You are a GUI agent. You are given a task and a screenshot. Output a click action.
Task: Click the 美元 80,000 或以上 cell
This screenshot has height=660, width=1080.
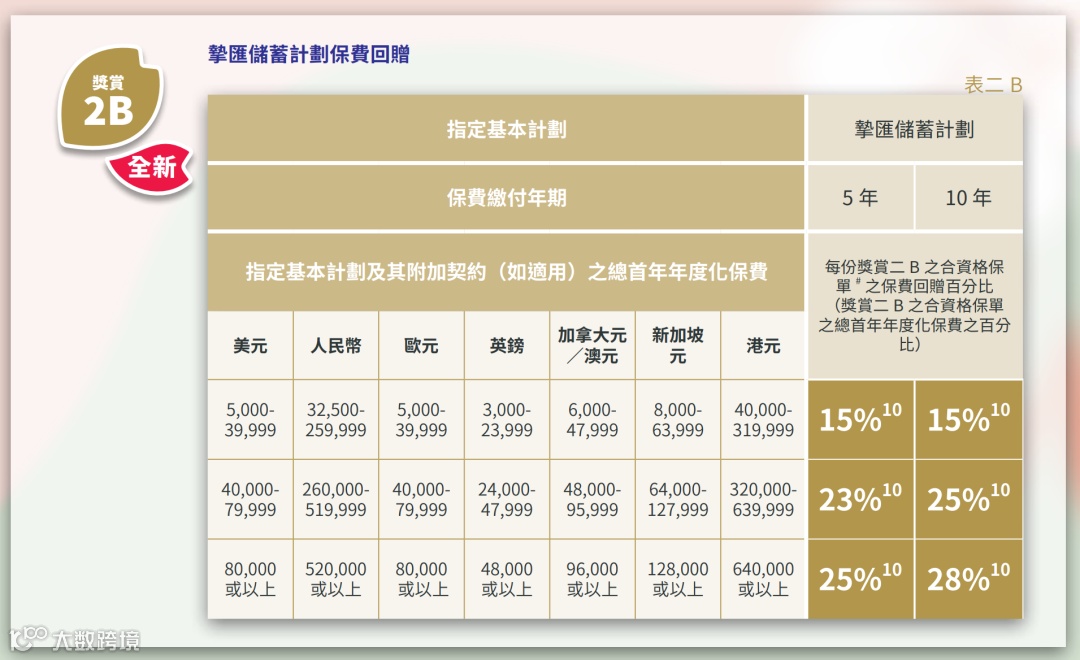click(x=250, y=579)
